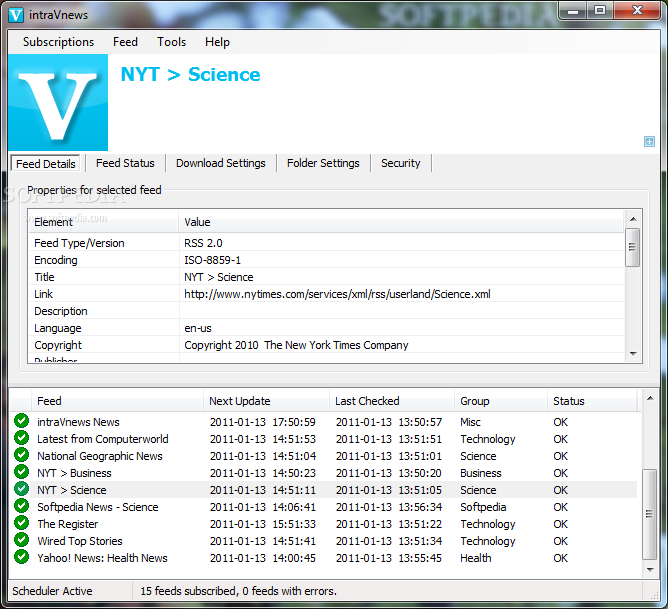The image size is (668, 609).
Task: Click status icon for NYT > Science row
Action: point(21,489)
